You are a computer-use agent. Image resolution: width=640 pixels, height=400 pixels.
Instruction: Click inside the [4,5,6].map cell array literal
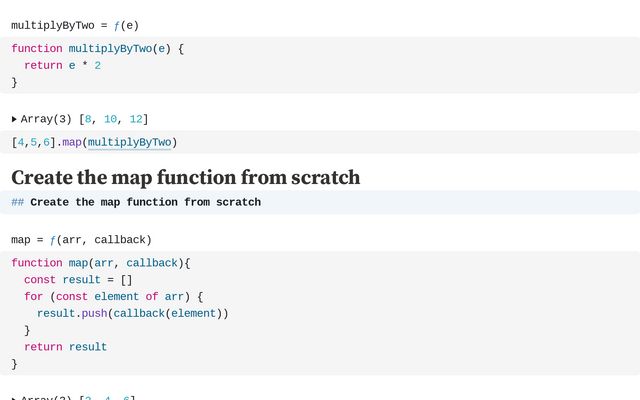tap(32, 142)
